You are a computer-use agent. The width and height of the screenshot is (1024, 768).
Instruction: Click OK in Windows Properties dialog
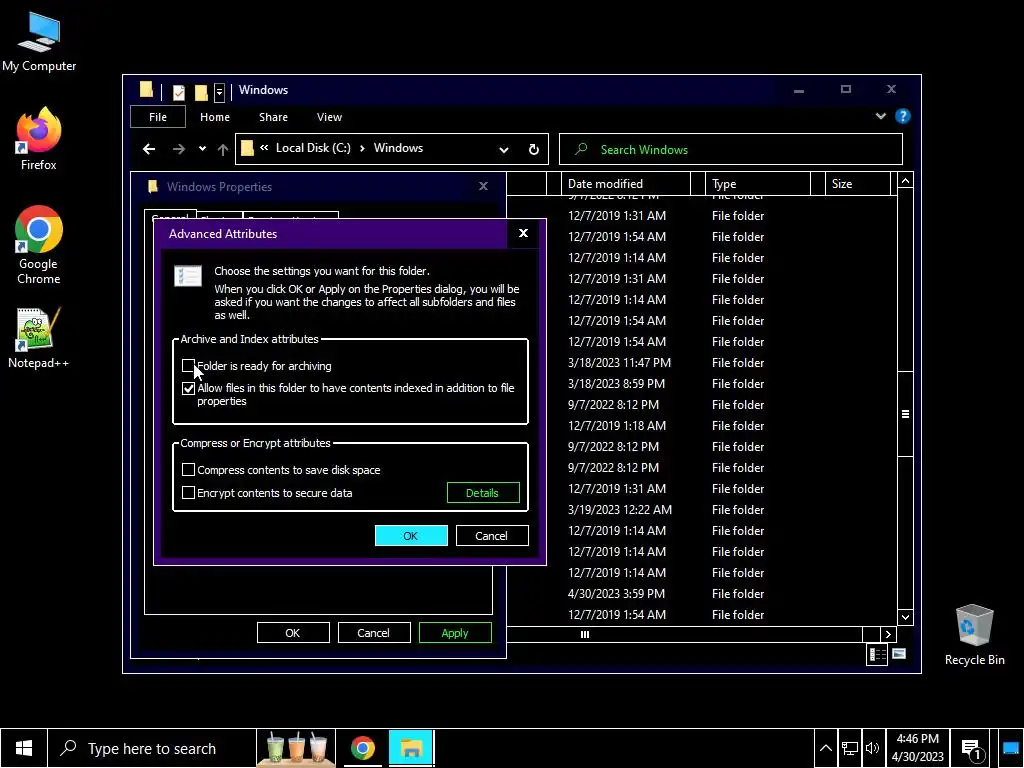click(293, 633)
